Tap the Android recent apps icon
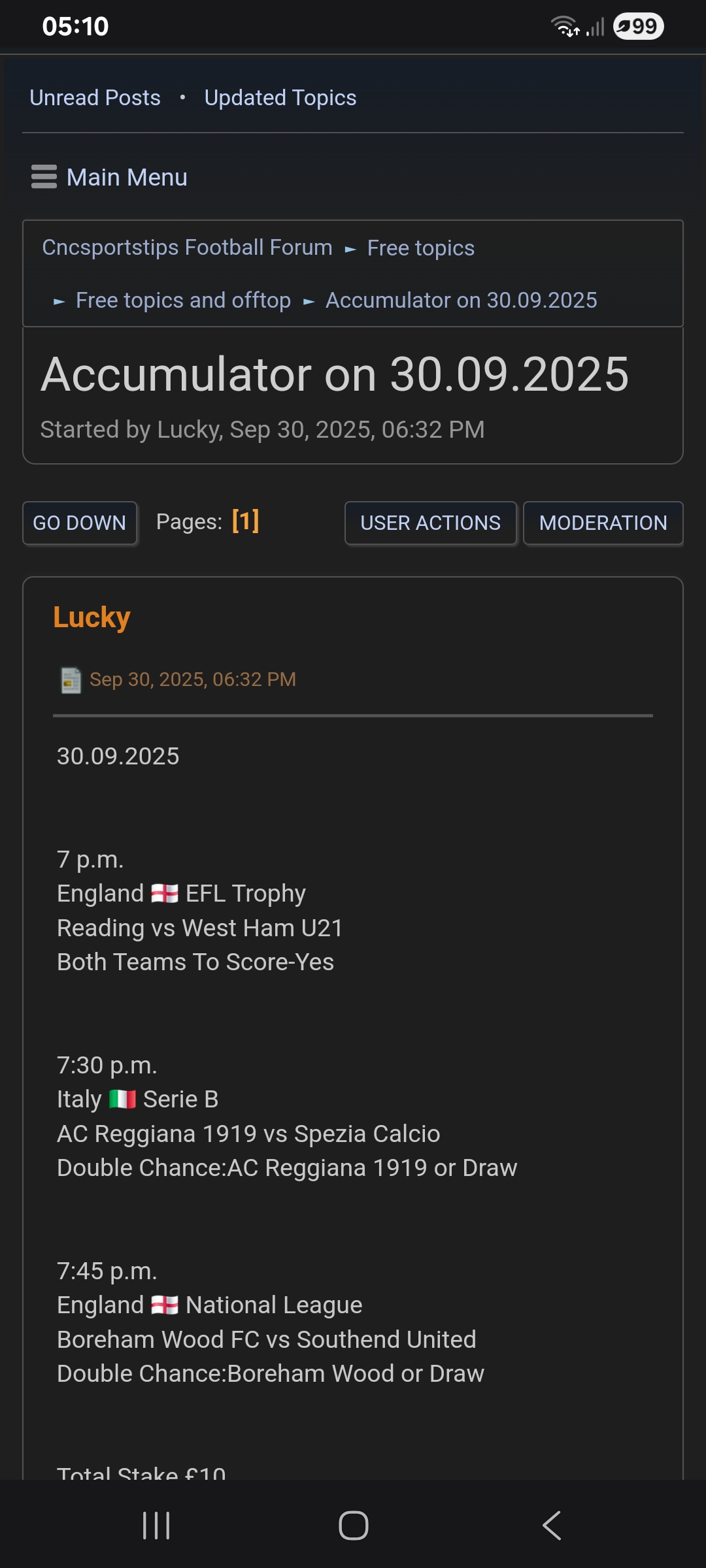This screenshot has width=706, height=1568. click(156, 1526)
